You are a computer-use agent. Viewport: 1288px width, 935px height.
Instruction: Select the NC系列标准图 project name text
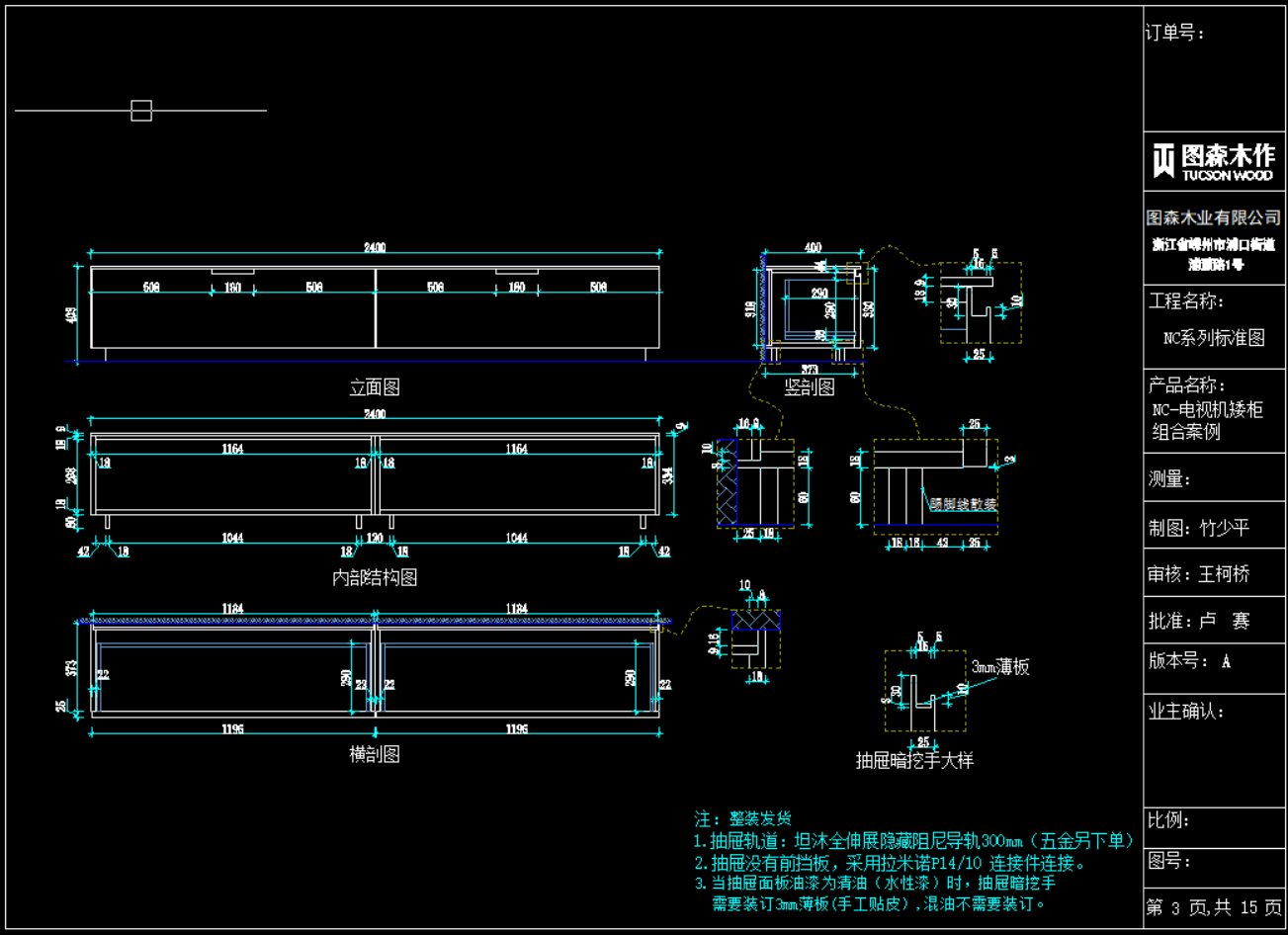click(x=1214, y=338)
